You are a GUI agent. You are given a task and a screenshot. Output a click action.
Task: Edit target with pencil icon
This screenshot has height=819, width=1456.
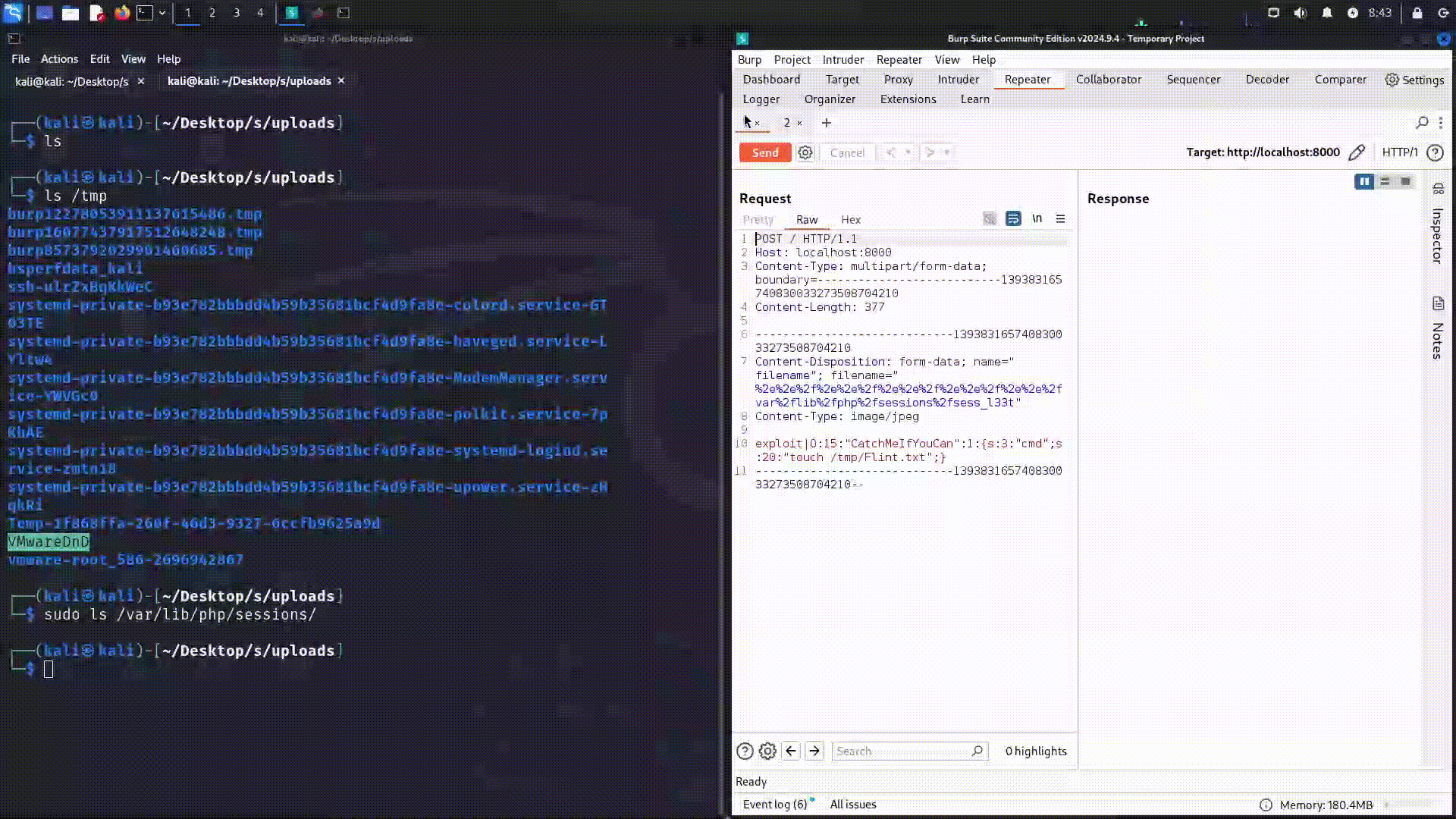tap(1357, 152)
